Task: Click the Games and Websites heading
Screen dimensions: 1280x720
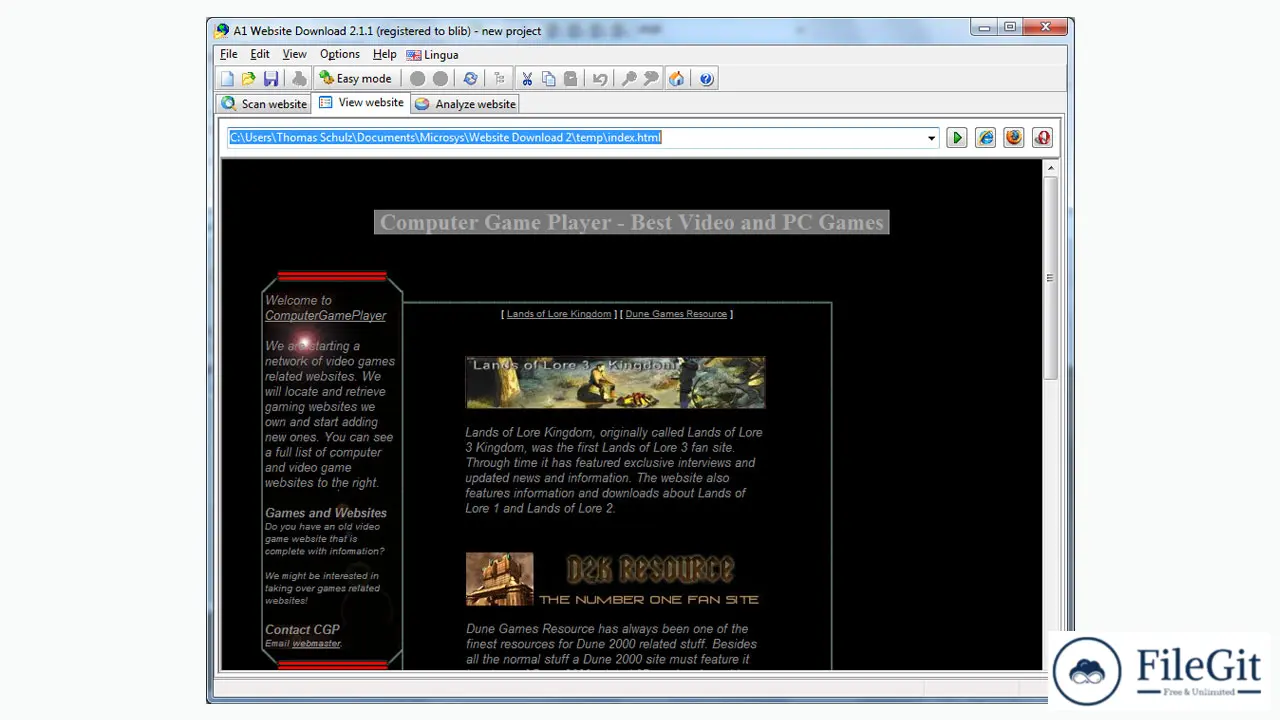Action: coord(326,513)
